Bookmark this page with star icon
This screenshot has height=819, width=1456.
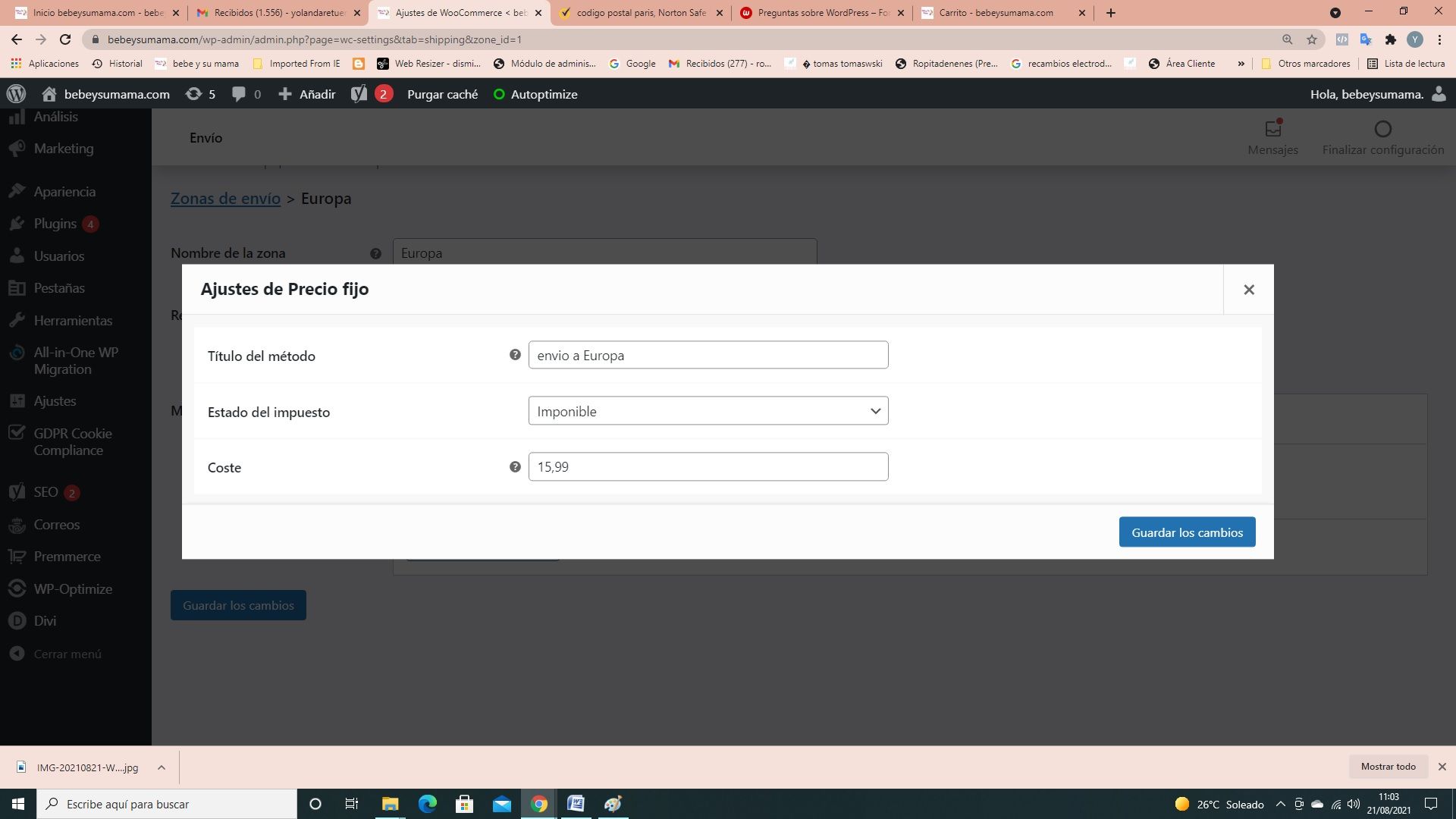pos(1312,39)
